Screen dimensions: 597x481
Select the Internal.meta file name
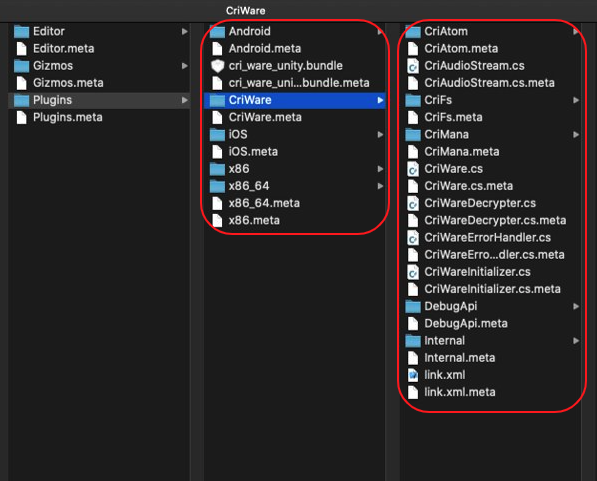click(x=460, y=358)
